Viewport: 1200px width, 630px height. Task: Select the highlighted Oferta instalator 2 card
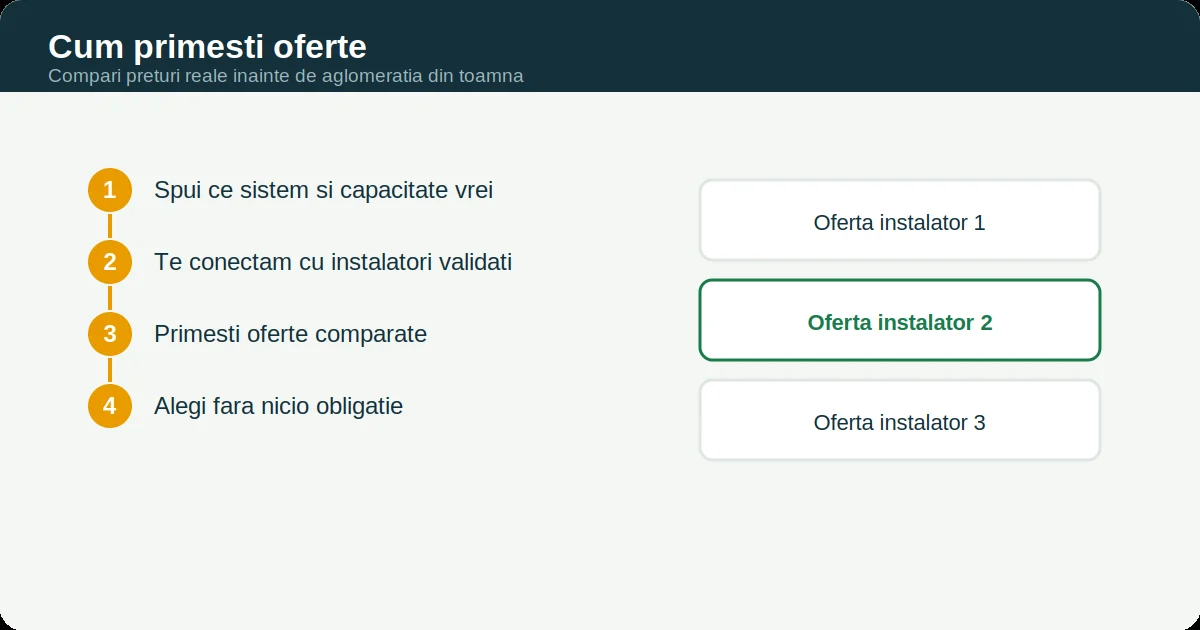pyautogui.click(x=900, y=320)
